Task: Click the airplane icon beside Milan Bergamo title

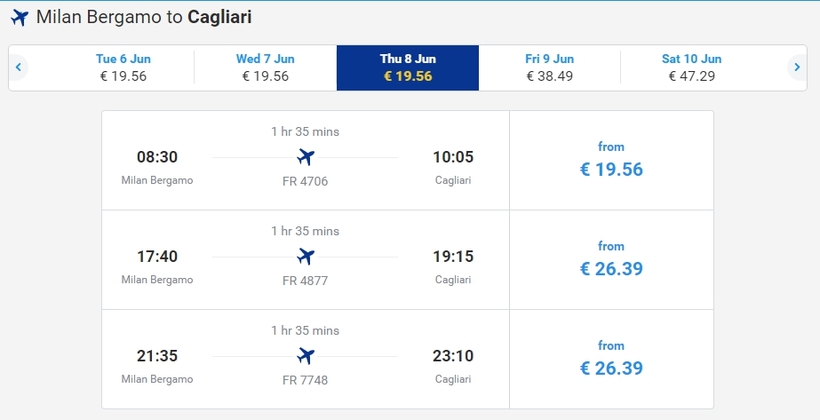Action: pos(19,17)
